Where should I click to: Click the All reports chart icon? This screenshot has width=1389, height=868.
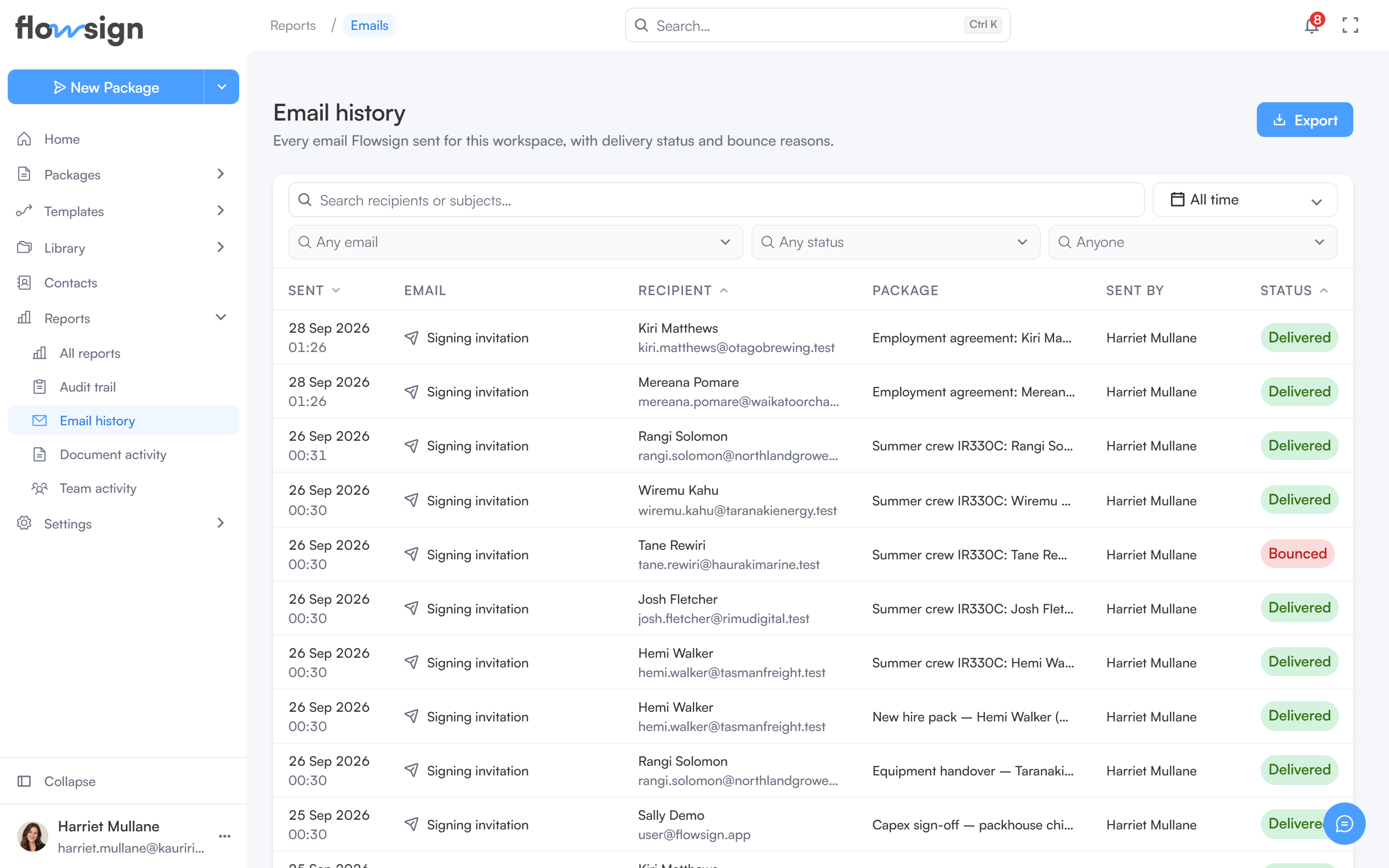(x=40, y=353)
